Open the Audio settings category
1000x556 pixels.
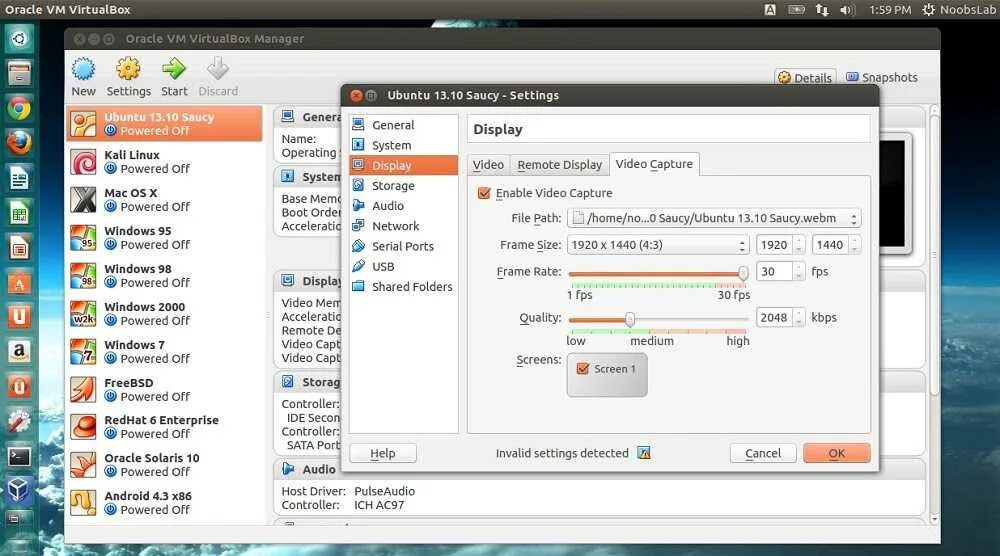[403, 206]
